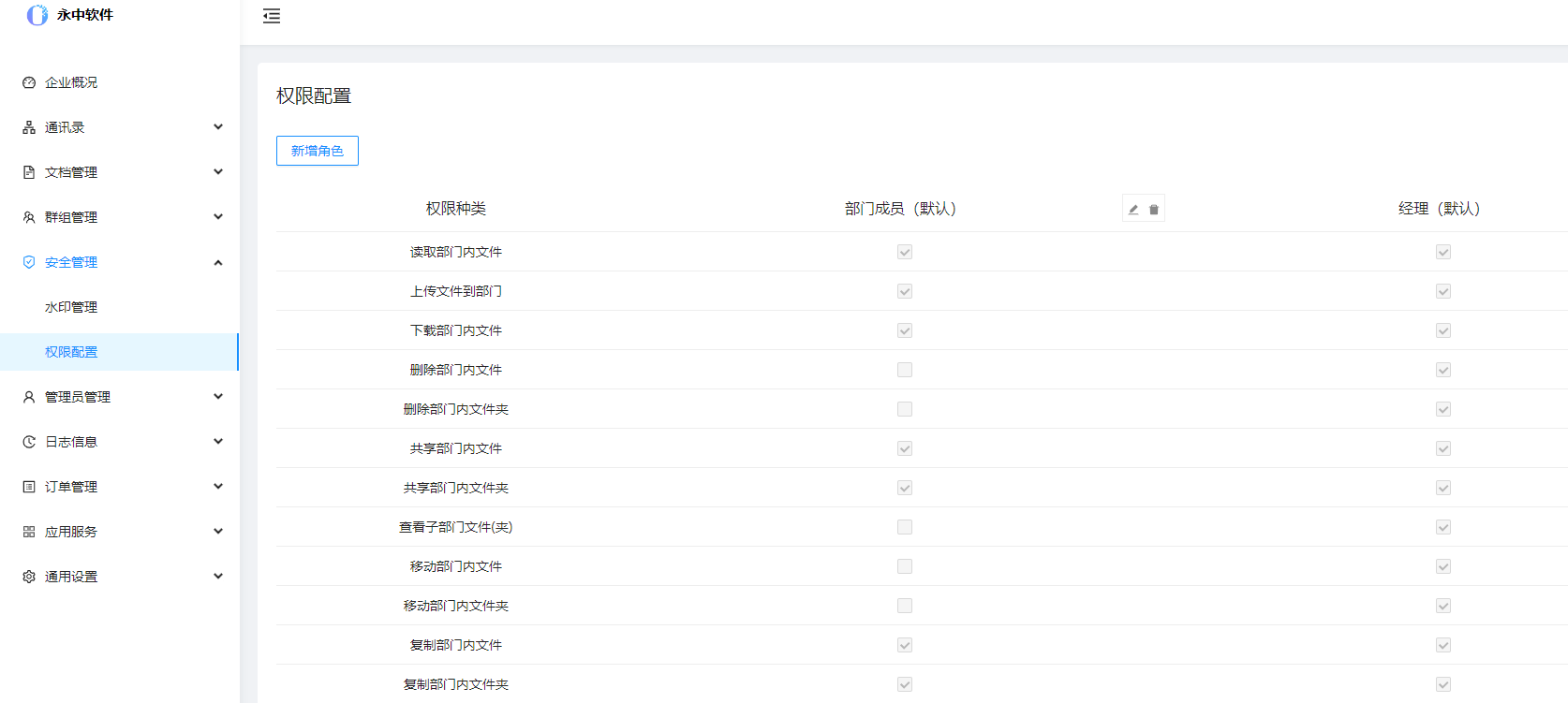Toggle 部门成员 checkbox for 共享部门内文件夹

(905, 488)
